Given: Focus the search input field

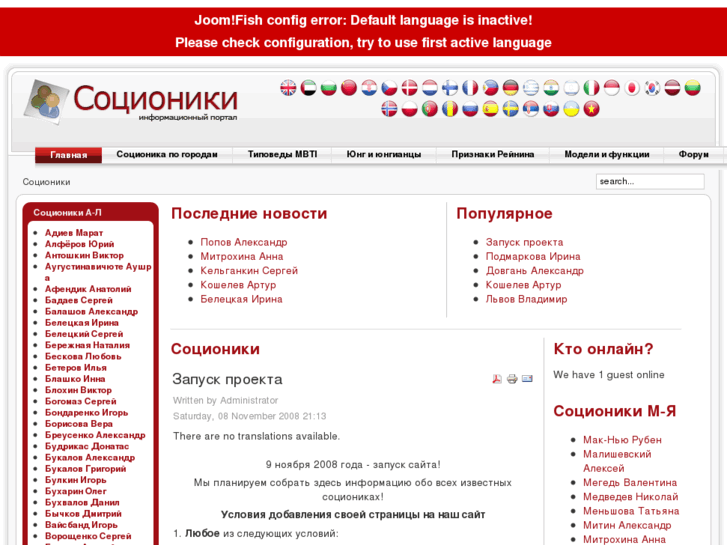Looking at the screenshot, I should 650,181.
